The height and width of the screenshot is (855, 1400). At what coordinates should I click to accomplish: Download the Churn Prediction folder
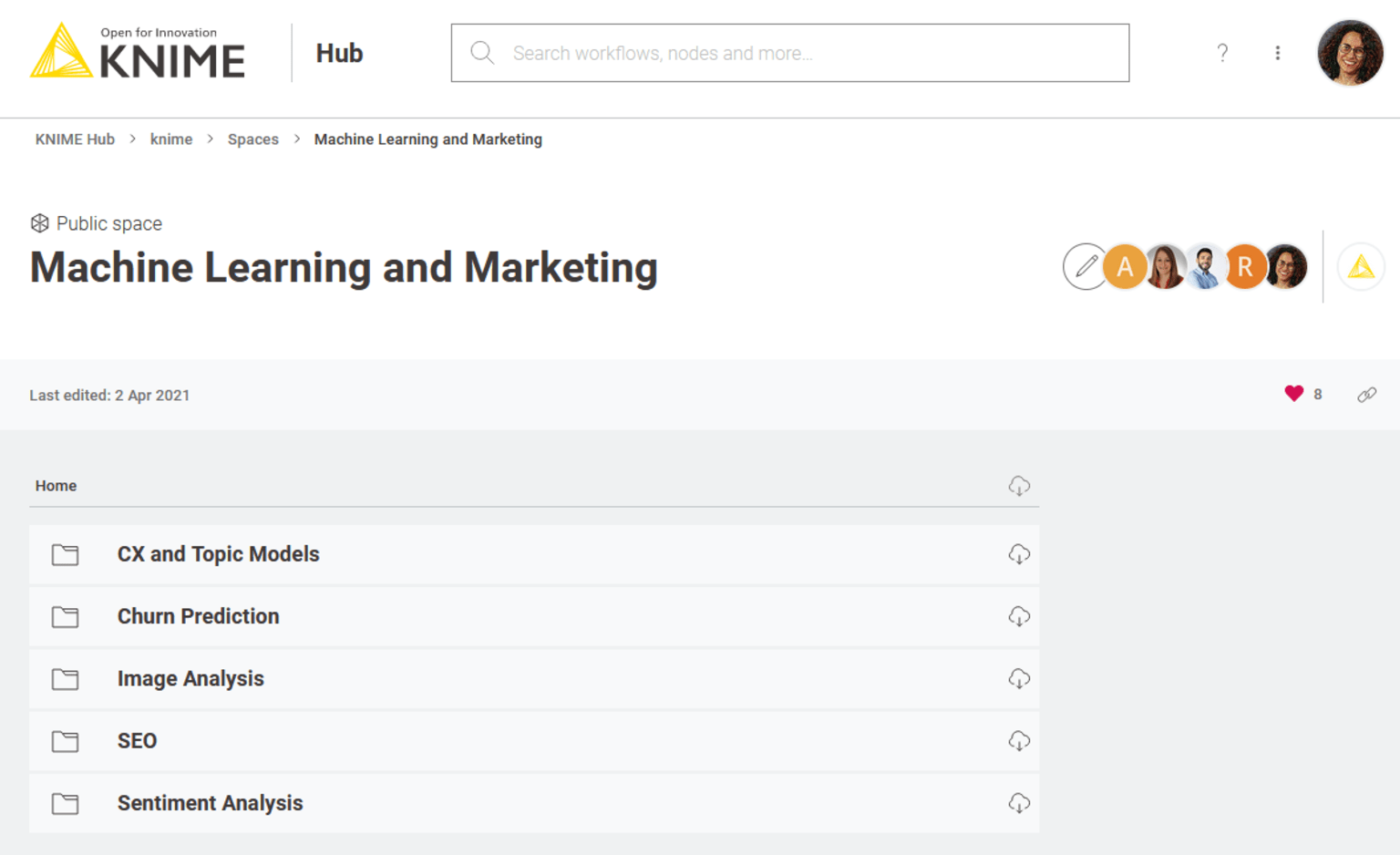click(1019, 617)
